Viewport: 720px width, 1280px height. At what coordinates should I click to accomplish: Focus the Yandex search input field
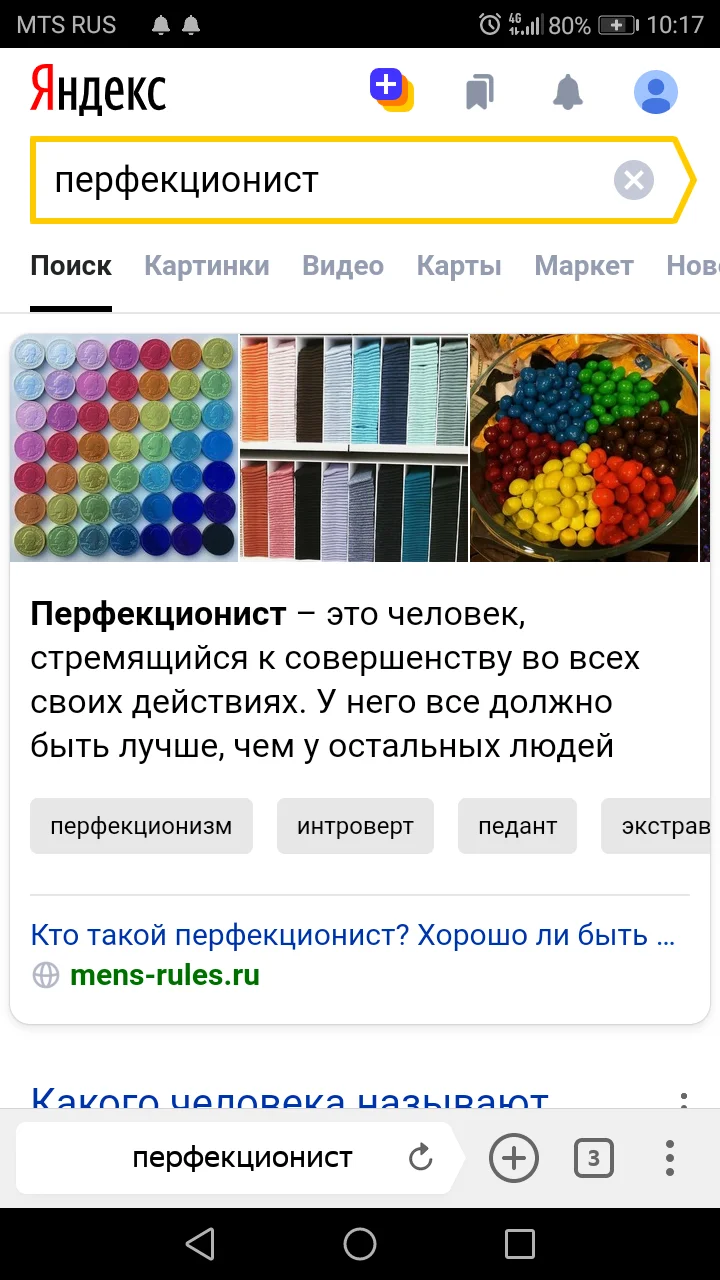[x=320, y=180]
